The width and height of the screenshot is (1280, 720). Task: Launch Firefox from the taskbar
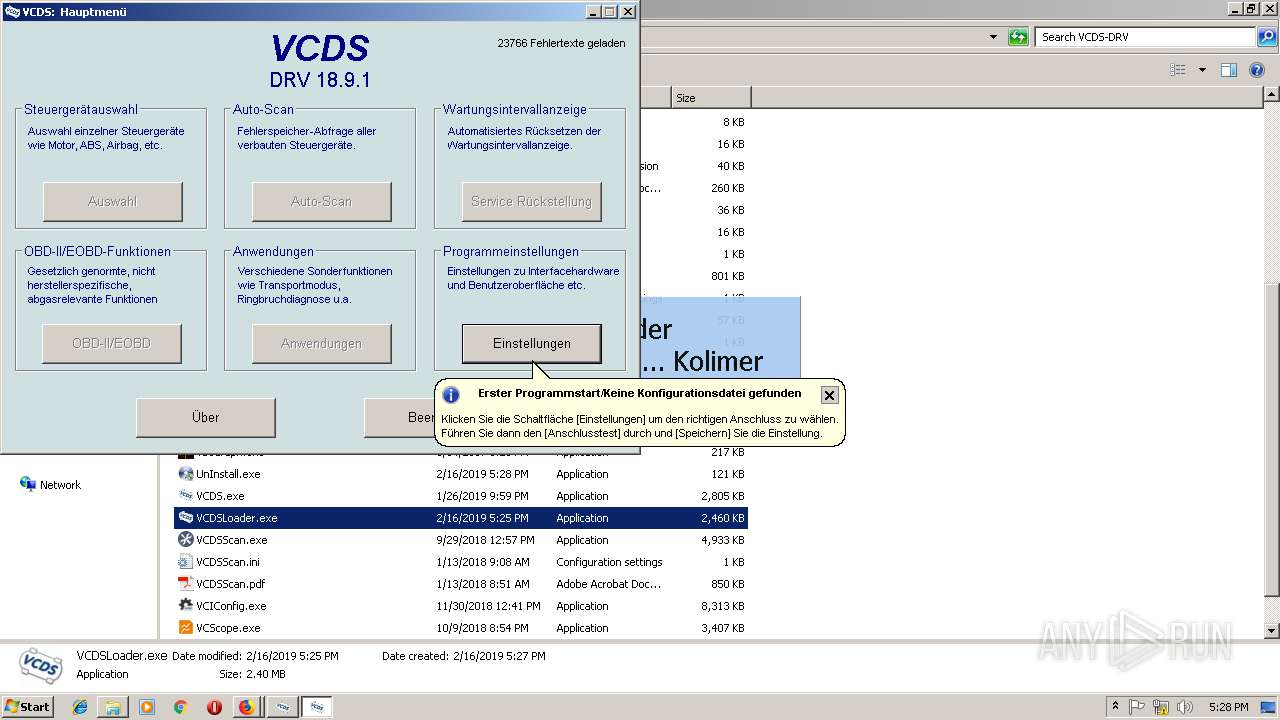click(x=246, y=707)
